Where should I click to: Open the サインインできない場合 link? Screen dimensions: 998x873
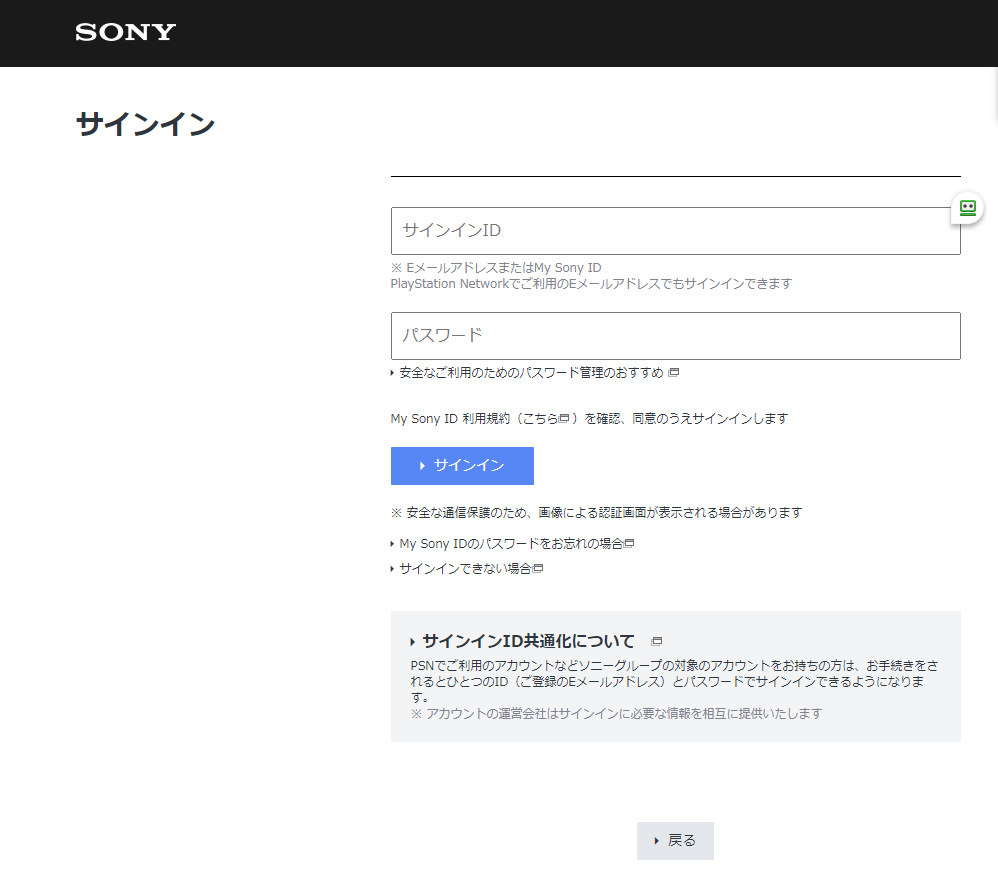[x=465, y=569]
